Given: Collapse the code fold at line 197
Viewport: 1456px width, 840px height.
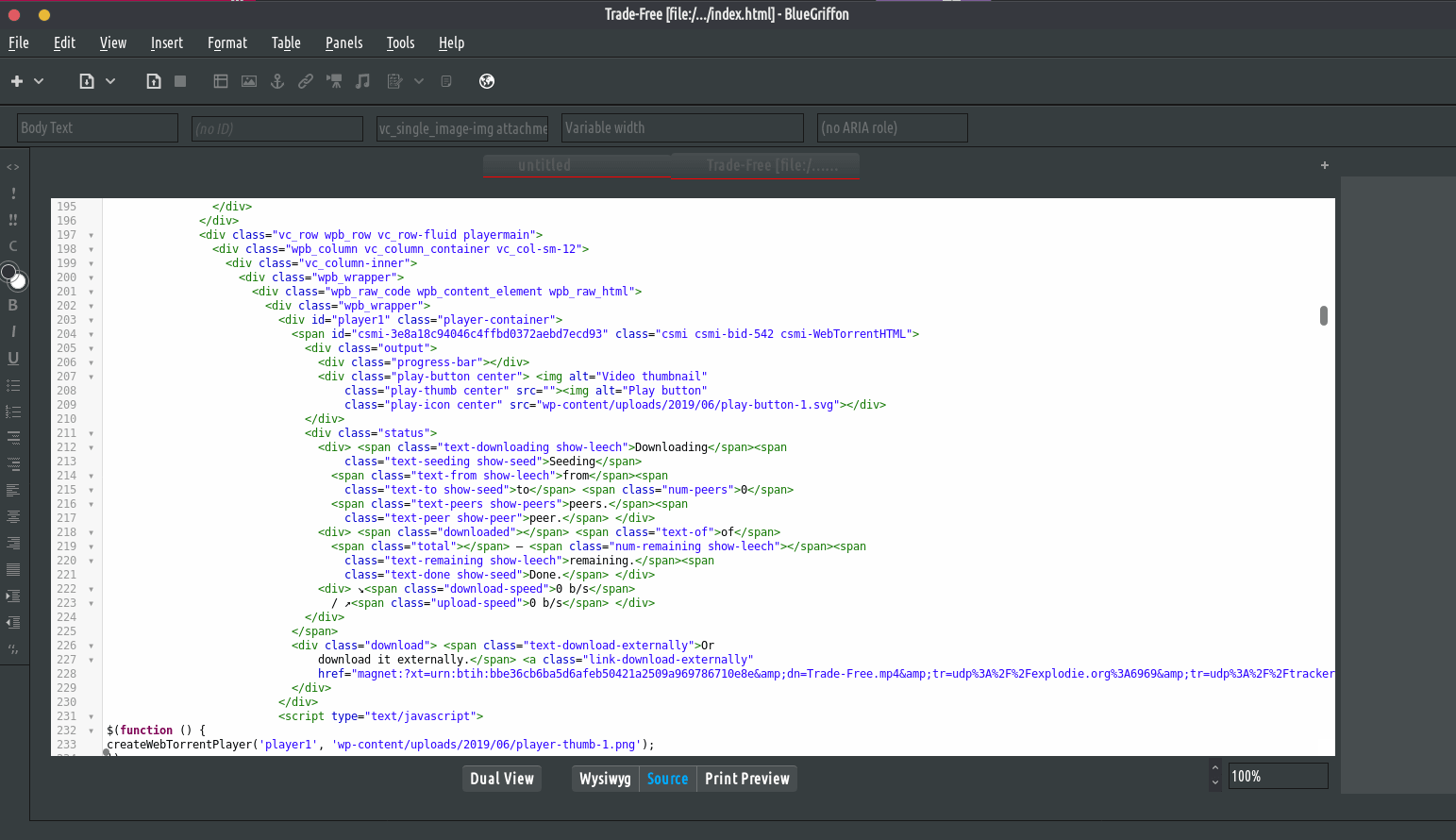Looking at the screenshot, I should pyautogui.click(x=92, y=235).
